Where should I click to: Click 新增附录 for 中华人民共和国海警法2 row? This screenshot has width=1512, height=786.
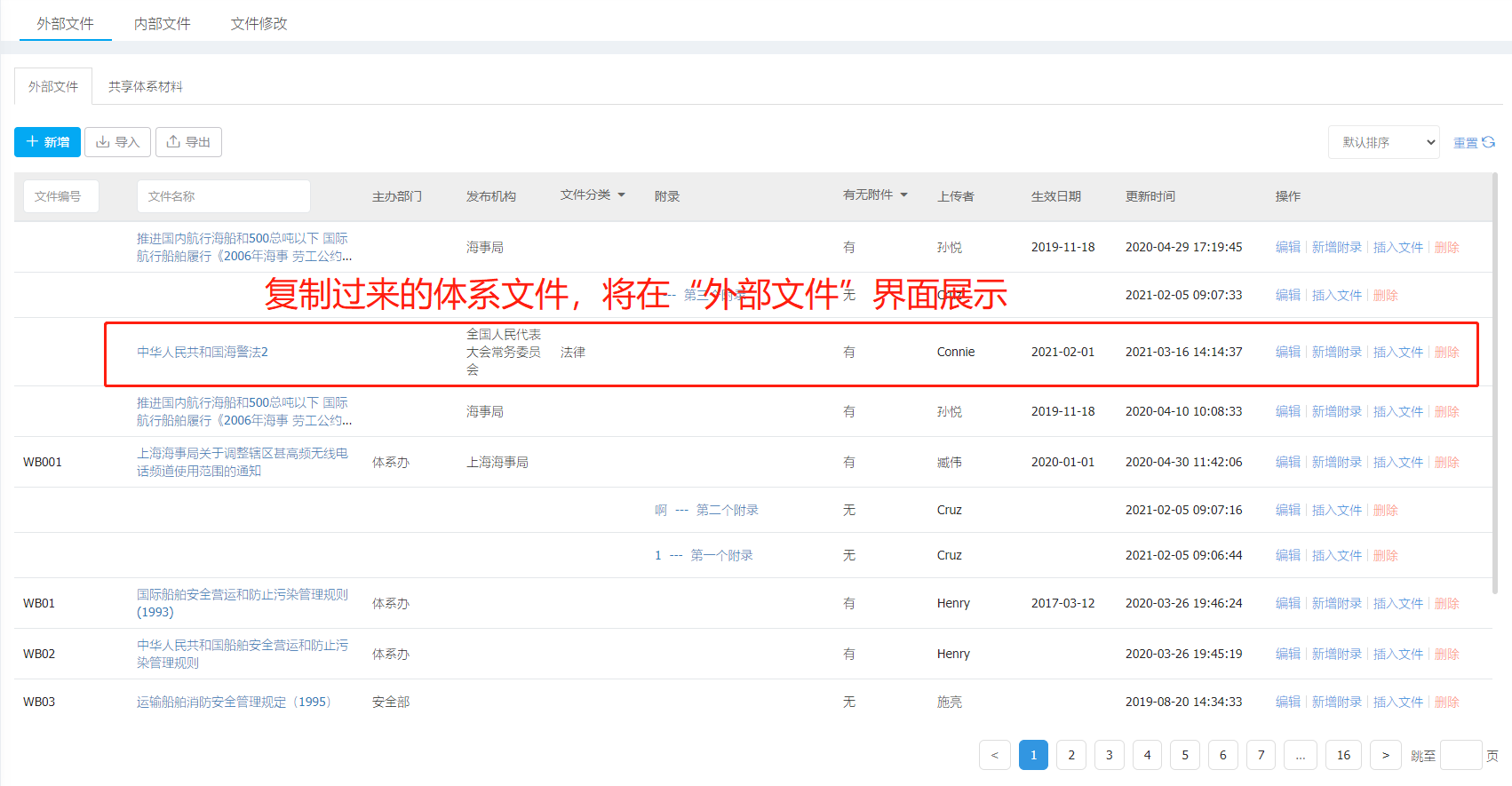tap(1337, 352)
